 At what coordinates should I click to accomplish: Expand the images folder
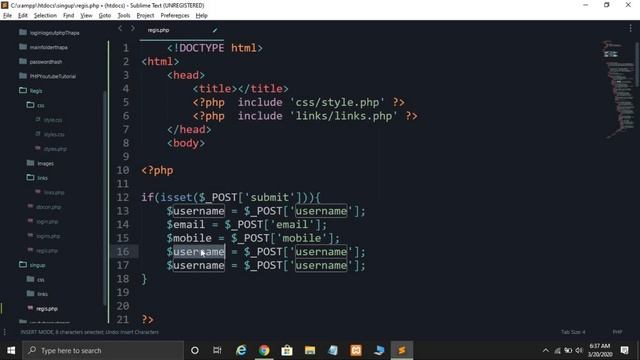click(x=40, y=163)
